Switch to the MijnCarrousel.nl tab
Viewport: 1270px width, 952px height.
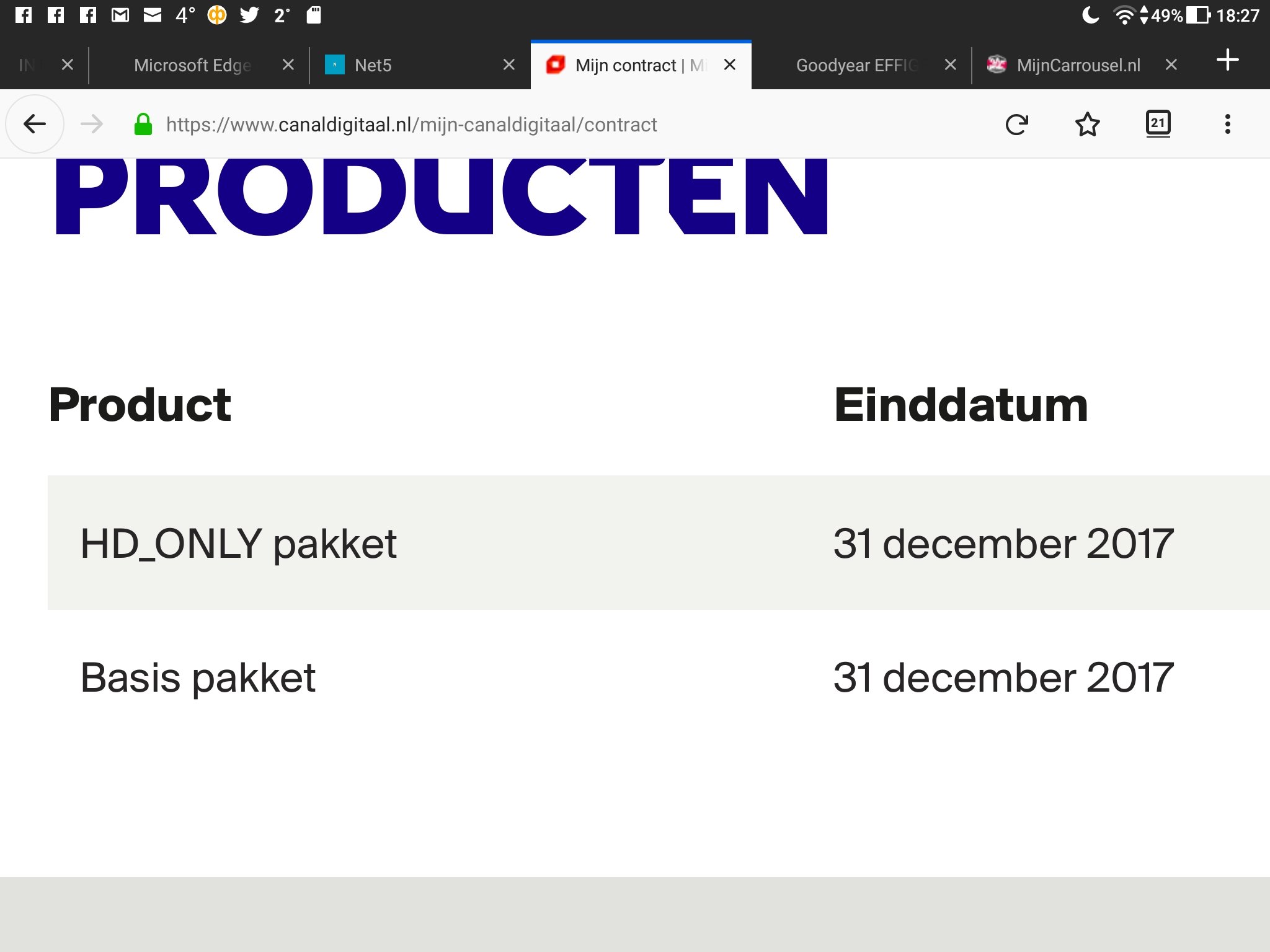[1078, 65]
